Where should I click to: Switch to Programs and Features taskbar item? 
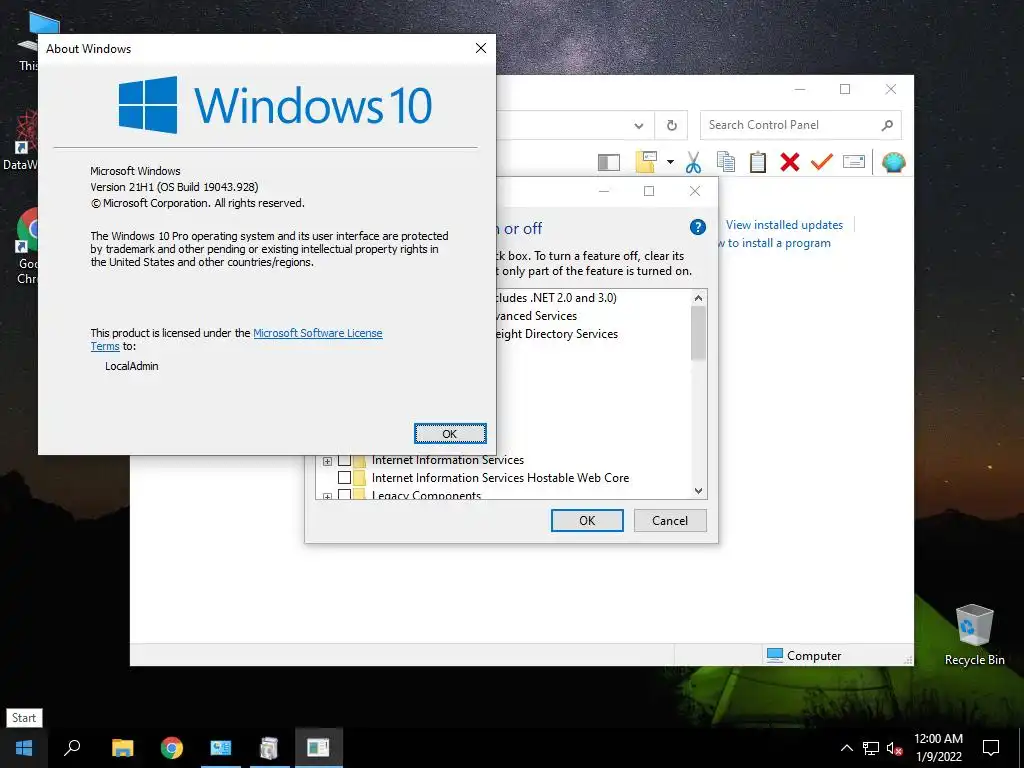[x=269, y=748]
